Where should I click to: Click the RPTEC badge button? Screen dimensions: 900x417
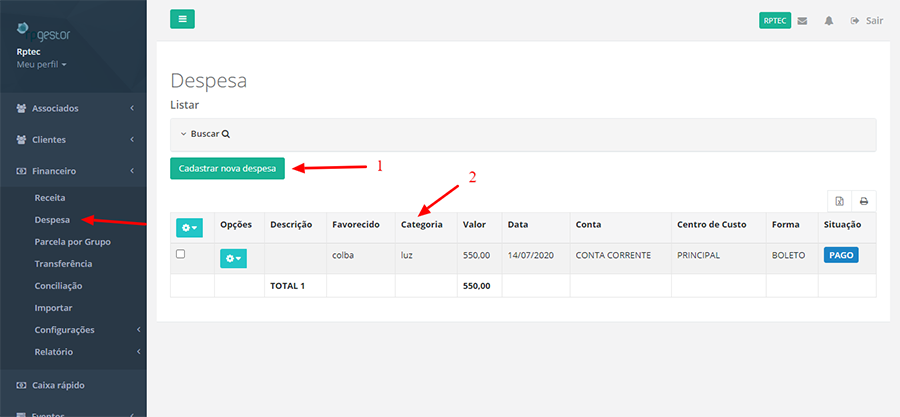click(x=775, y=21)
